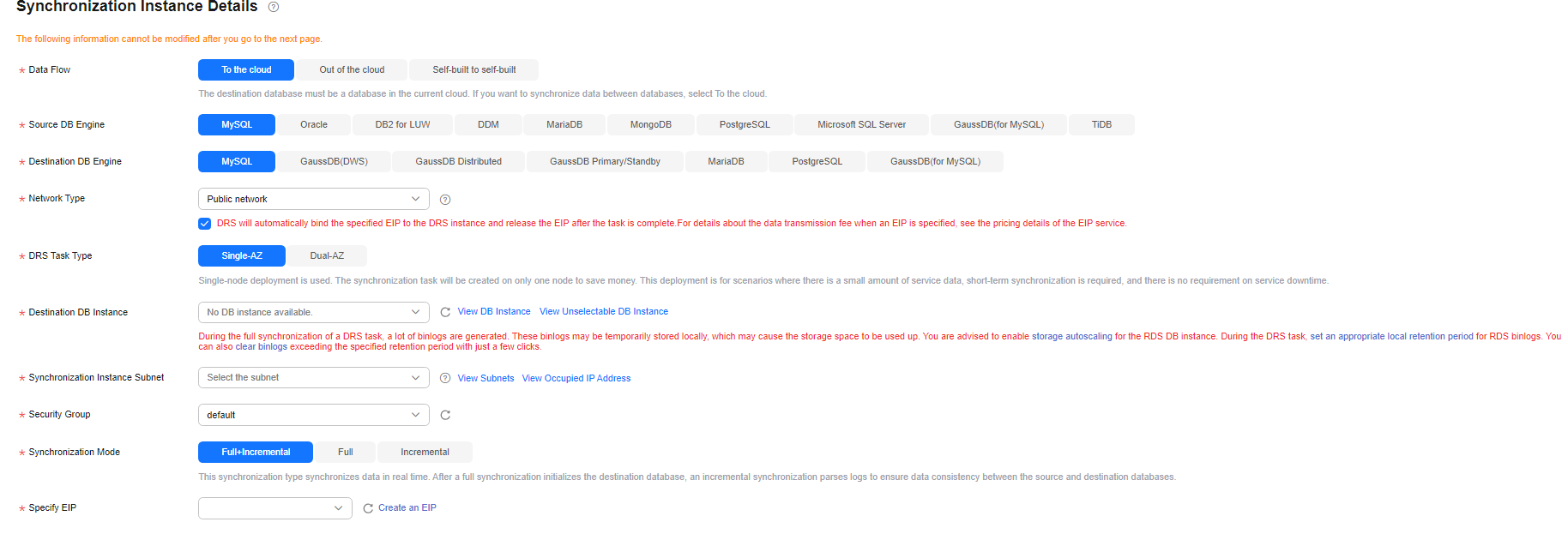Select TiDB source engine

point(1101,124)
